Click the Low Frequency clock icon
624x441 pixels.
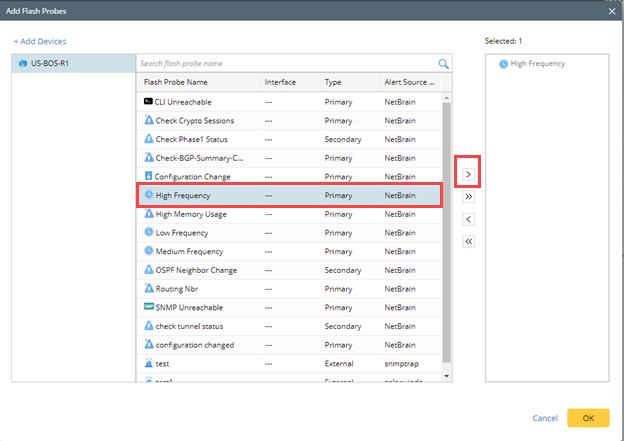148,232
